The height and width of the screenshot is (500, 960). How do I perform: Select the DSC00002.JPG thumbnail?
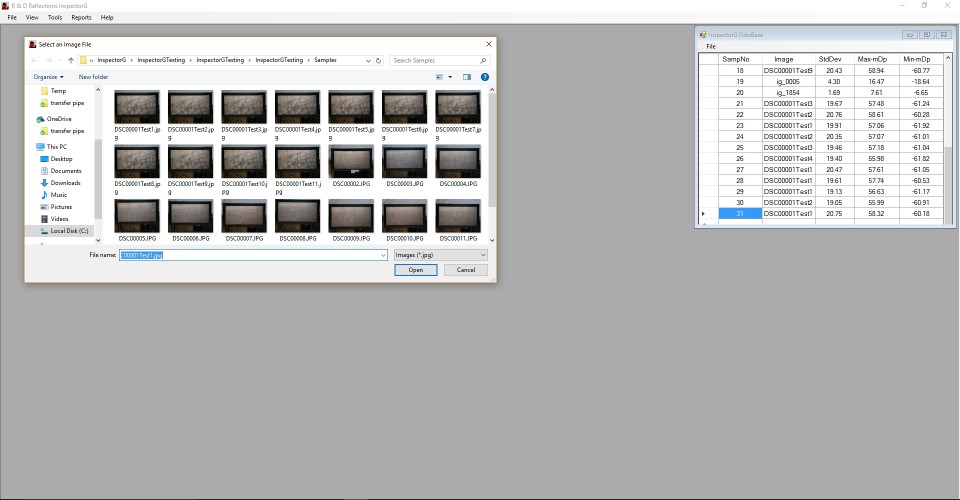[x=350, y=166]
